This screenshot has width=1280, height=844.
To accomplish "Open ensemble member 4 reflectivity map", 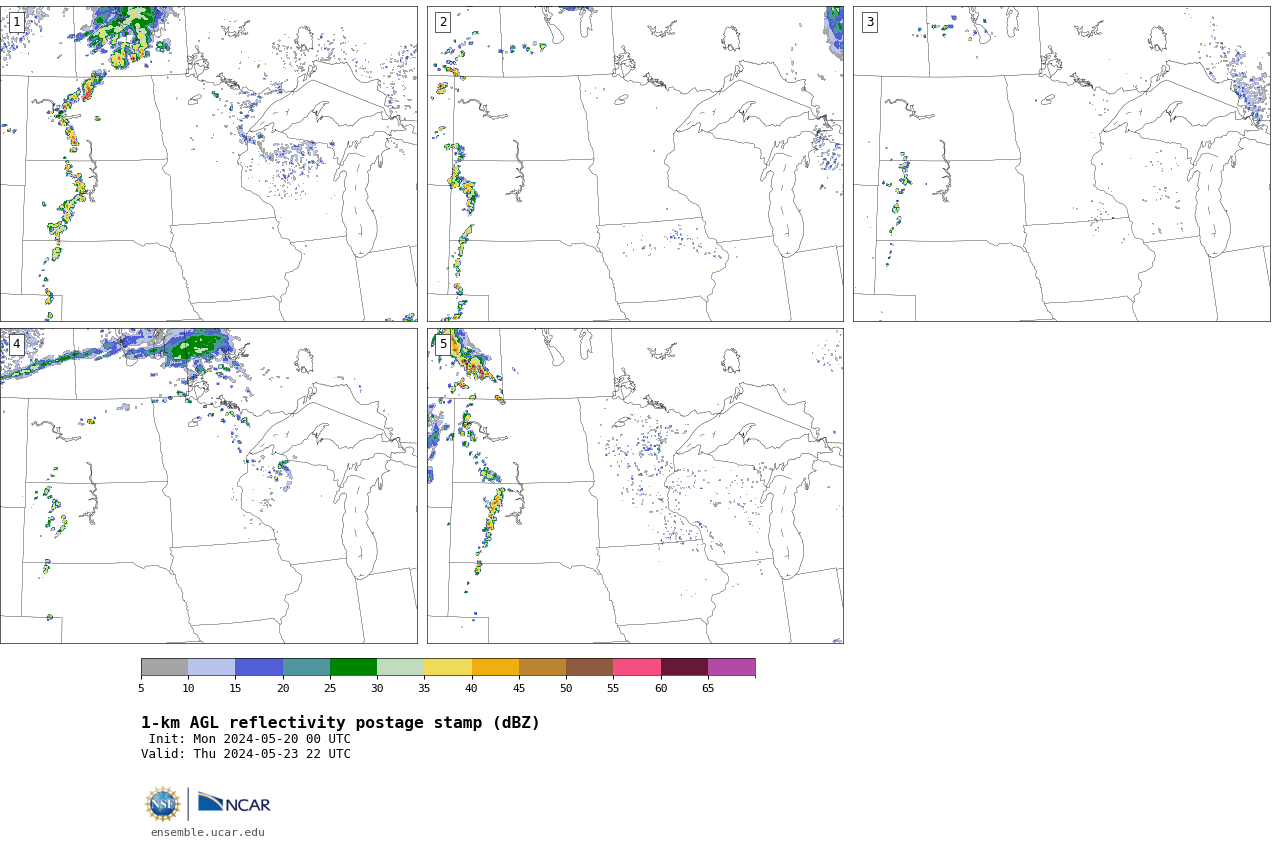I will pyautogui.click(x=208, y=486).
